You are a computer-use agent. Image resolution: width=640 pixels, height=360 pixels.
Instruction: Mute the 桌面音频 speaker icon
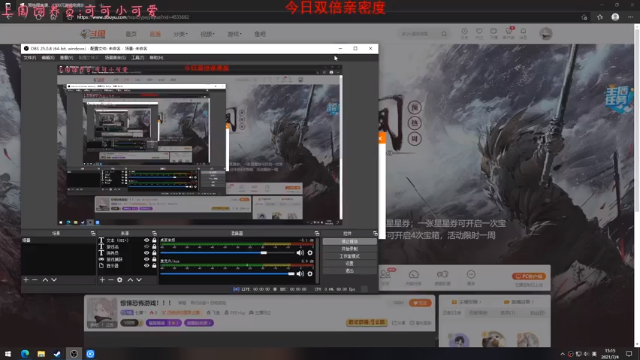tap(300, 253)
